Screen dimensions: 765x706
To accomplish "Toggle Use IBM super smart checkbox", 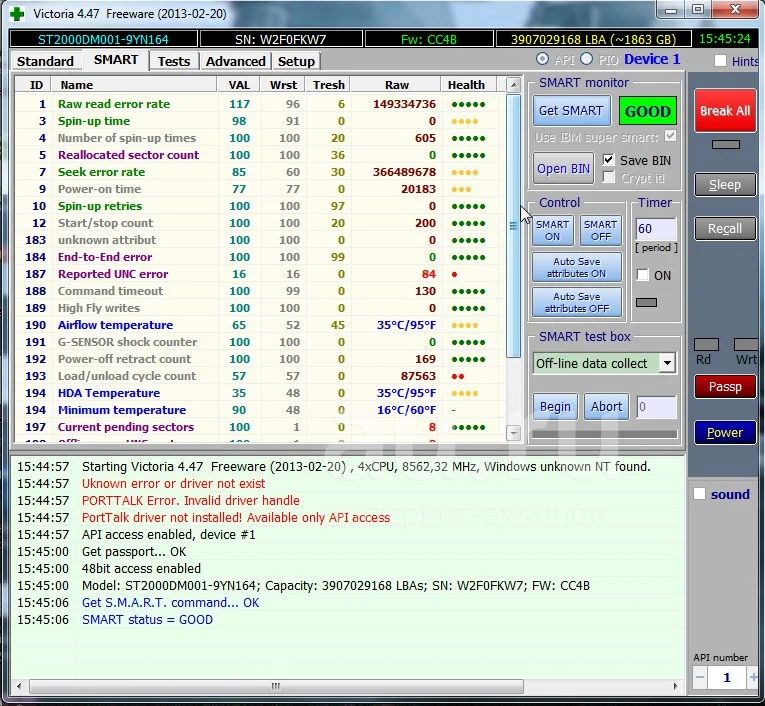I will coord(671,136).
